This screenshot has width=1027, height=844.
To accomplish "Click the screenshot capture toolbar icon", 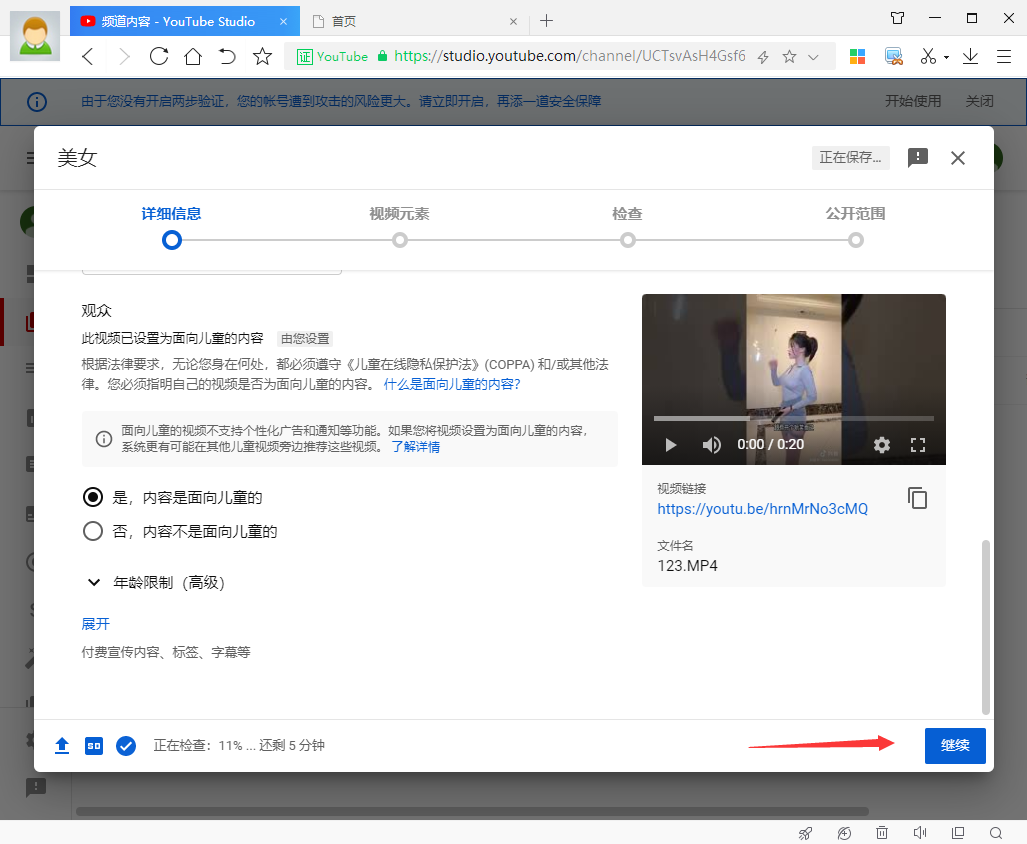I will point(893,56).
